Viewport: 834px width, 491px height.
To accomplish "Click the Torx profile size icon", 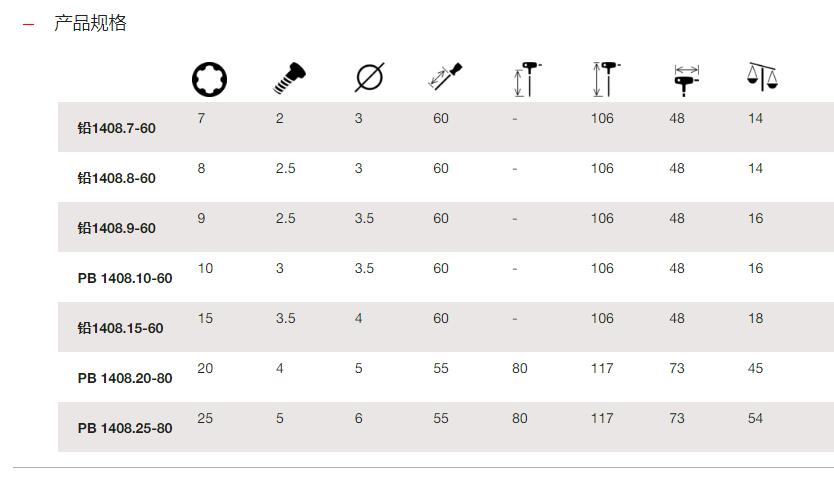I will click(209, 79).
